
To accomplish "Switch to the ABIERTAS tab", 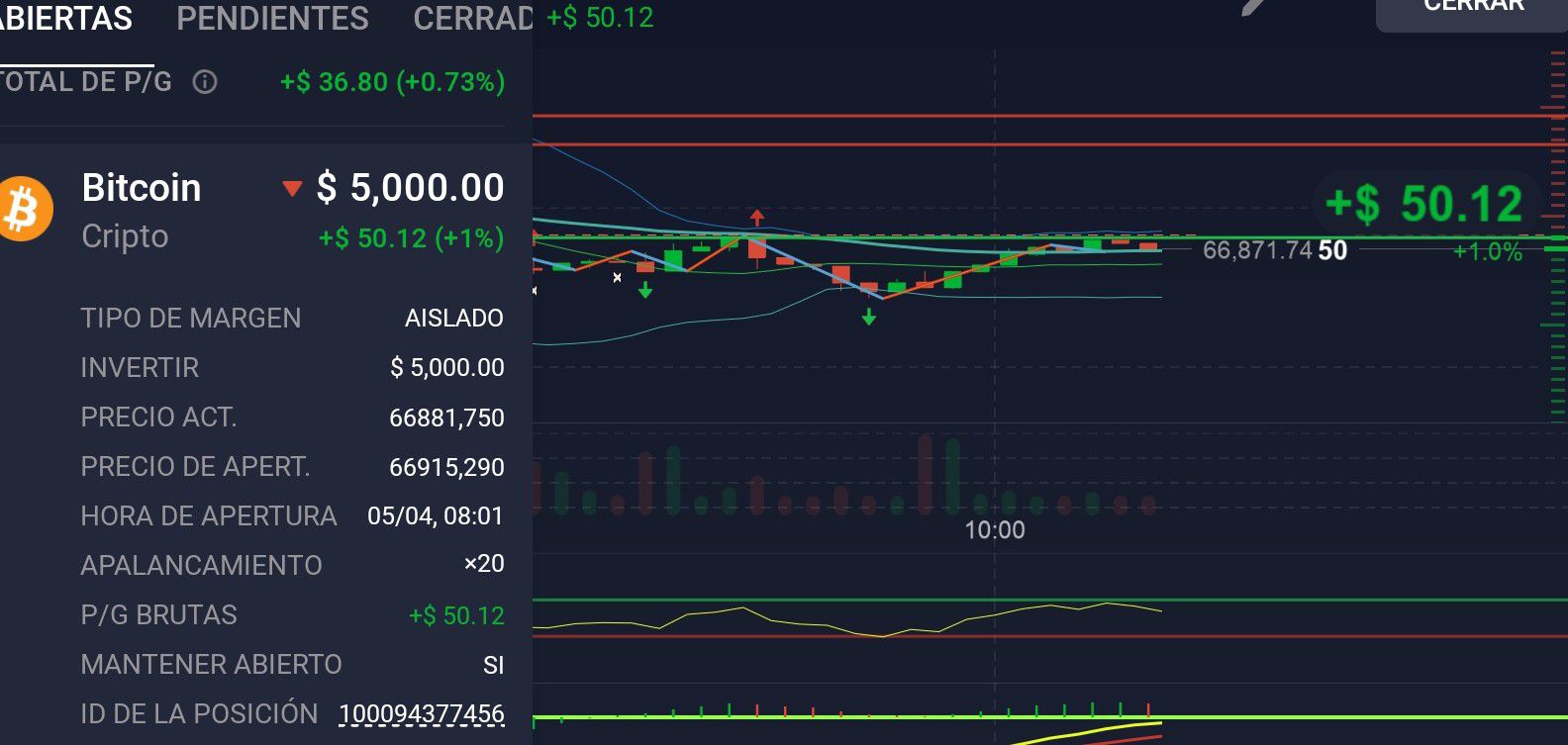I will coord(65,18).
